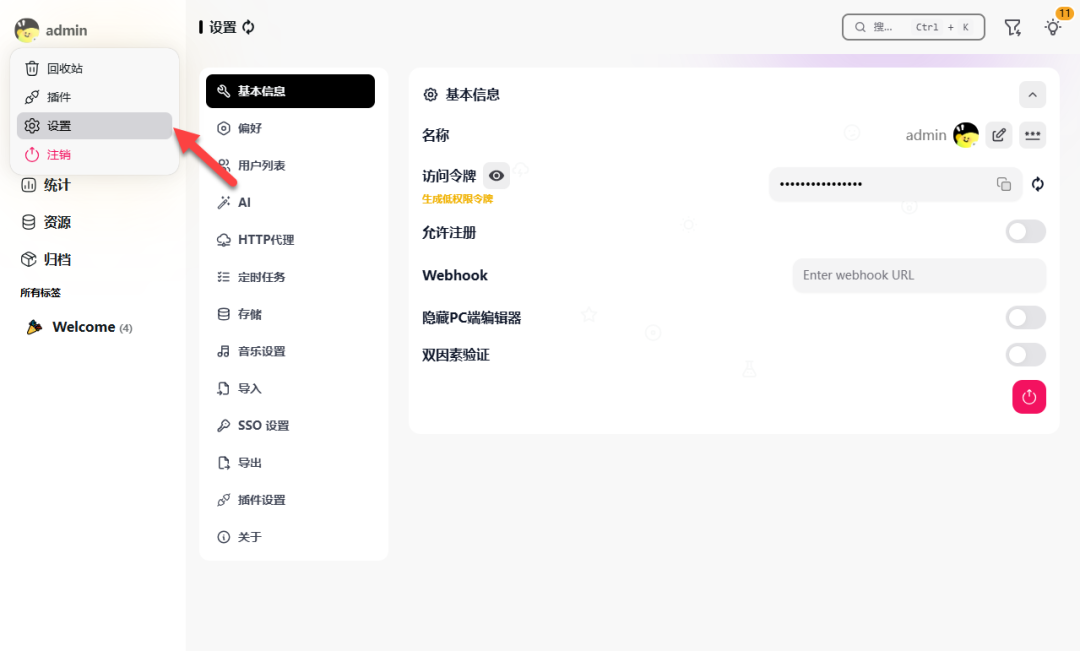Copy the access token with the copy icon
The width and height of the screenshot is (1080, 651).
1004,184
